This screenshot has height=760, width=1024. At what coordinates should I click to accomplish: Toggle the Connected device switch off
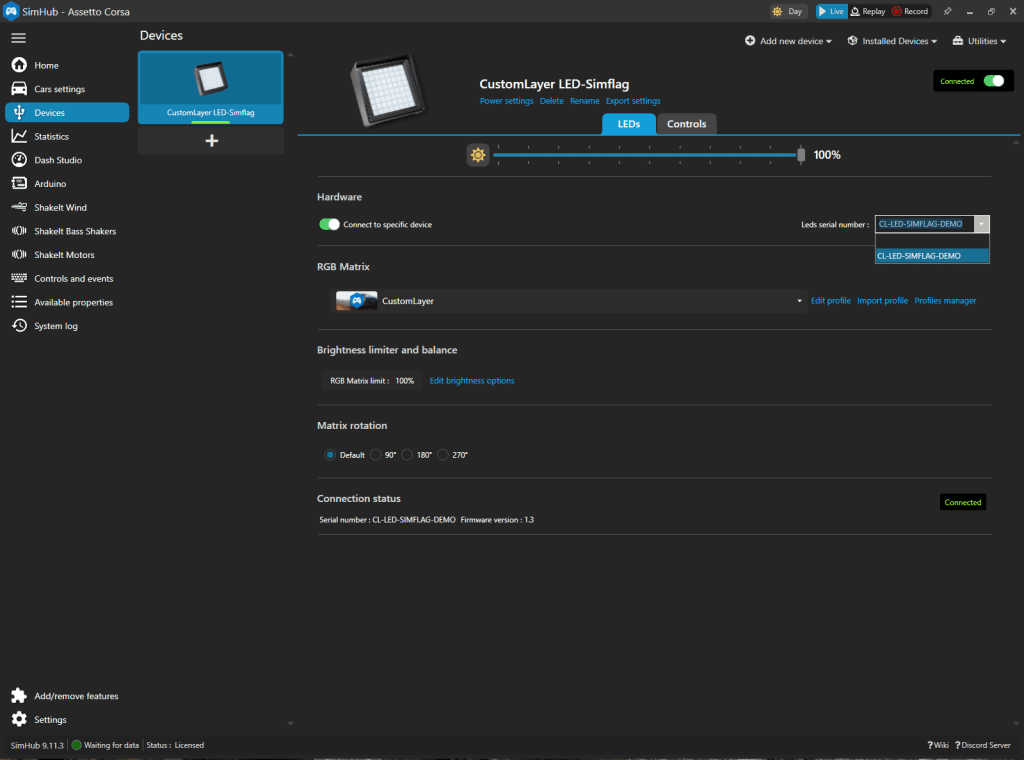click(x=993, y=81)
